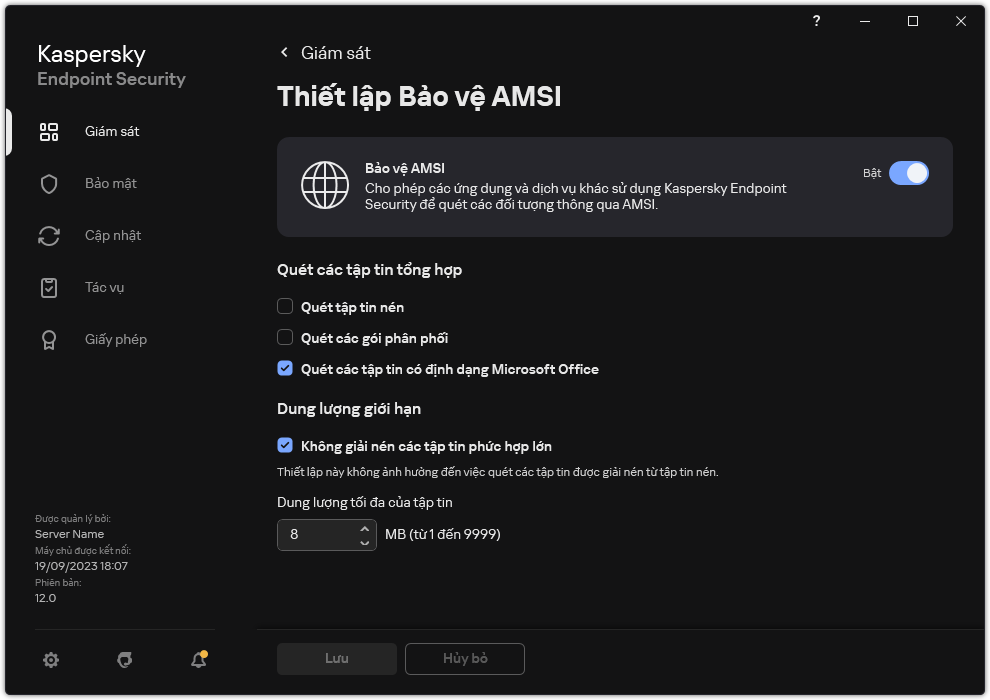This screenshot has height=700, width=990.
Task: Click the Giám sát dashboard icon
Action: 49,132
